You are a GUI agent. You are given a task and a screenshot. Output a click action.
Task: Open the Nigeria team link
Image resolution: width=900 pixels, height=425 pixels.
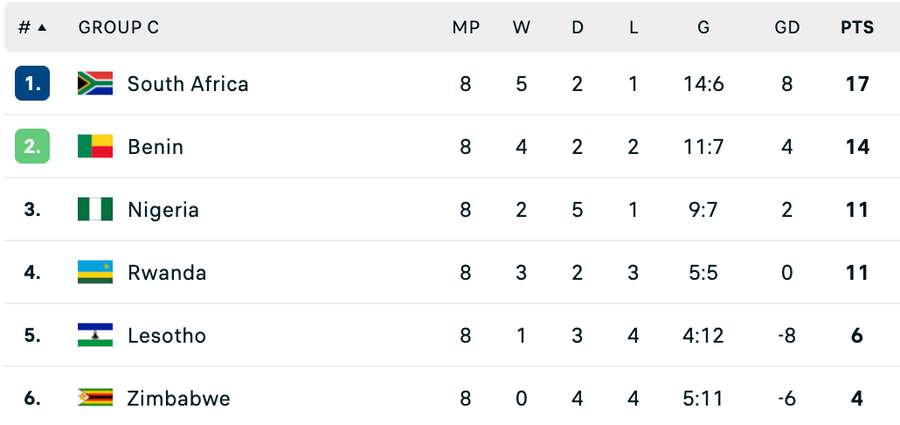pyautogui.click(x=163, y=210)
